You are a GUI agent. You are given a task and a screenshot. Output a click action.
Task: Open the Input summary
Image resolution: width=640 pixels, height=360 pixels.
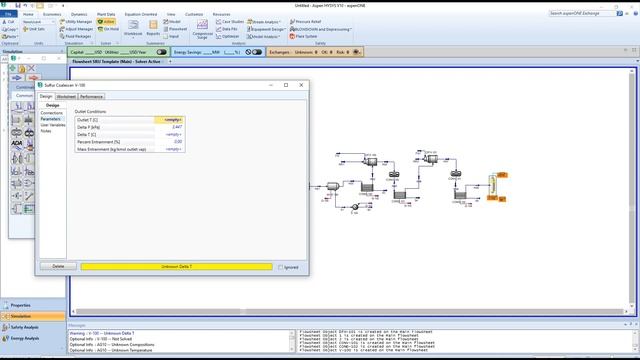pos(171,36)
